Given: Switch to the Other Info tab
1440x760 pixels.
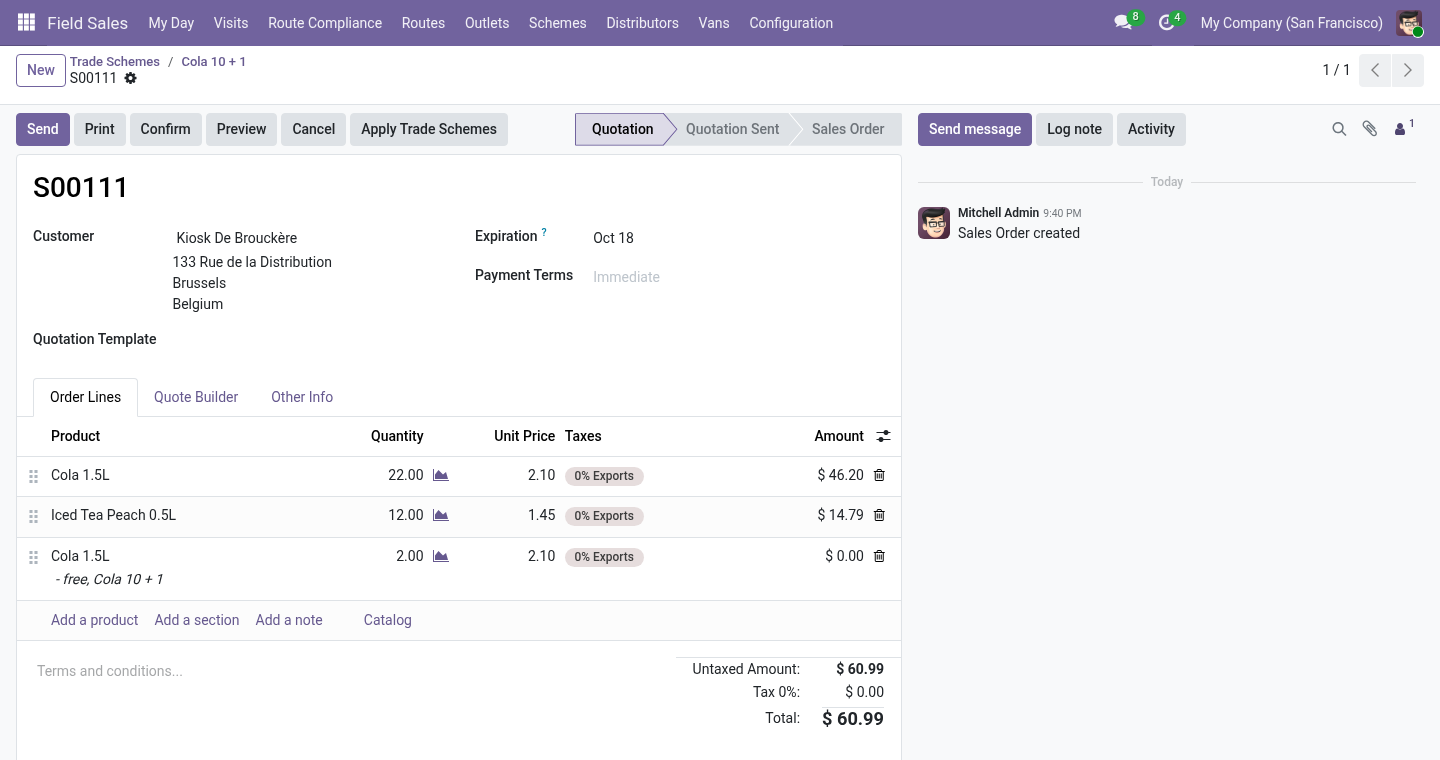Looking at the screenshot, I should point(302,397).
